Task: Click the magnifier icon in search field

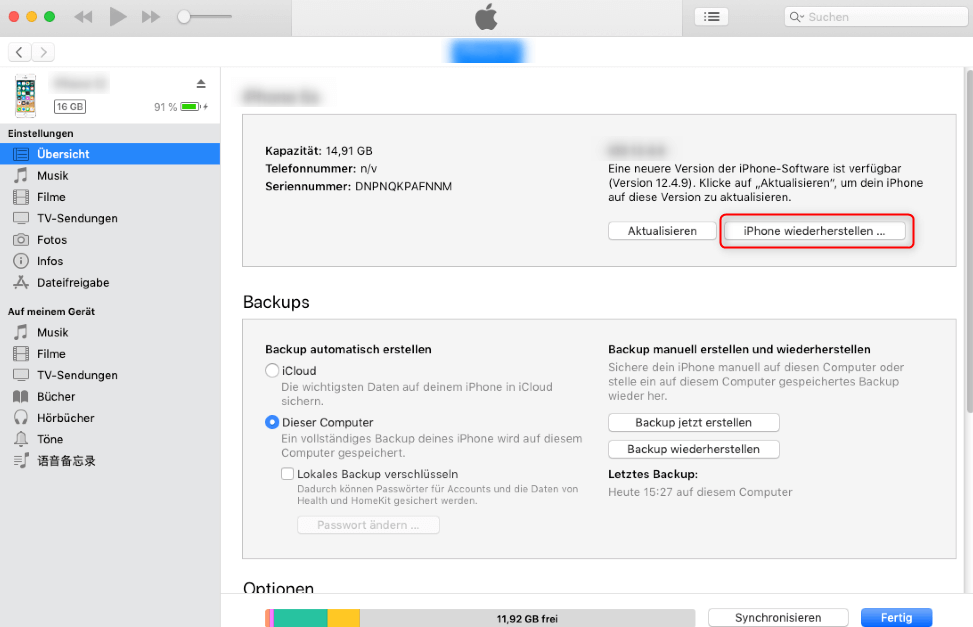Action: click(x=796, y=17)
